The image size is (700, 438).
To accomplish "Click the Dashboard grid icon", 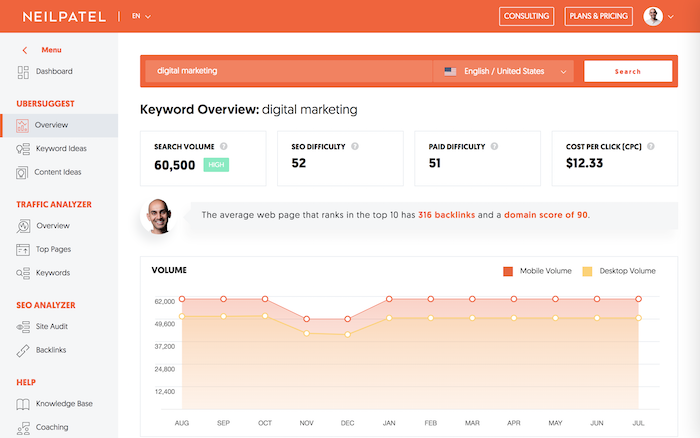I will (23, 72).
